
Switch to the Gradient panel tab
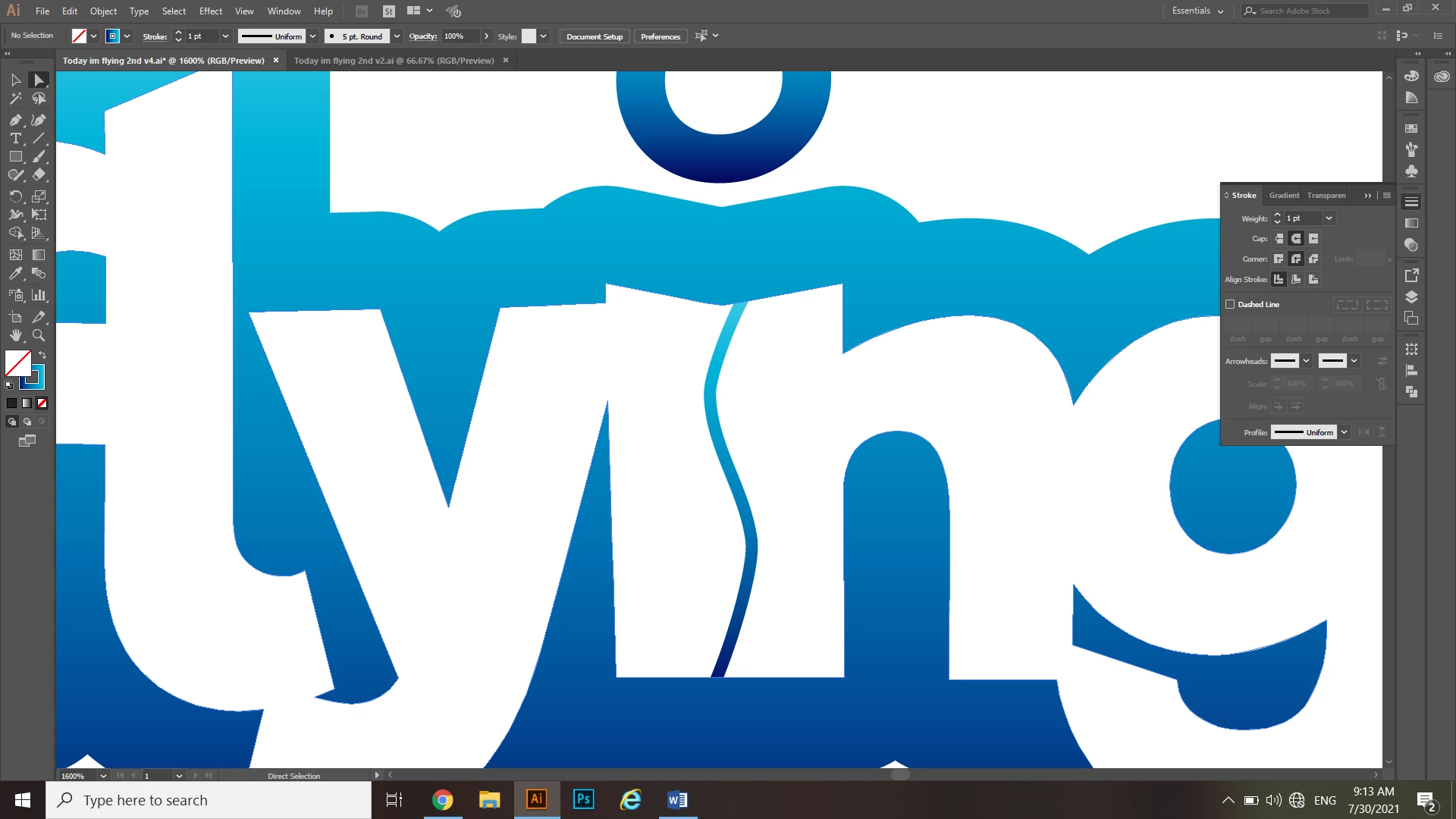[x=1284, y=195]
